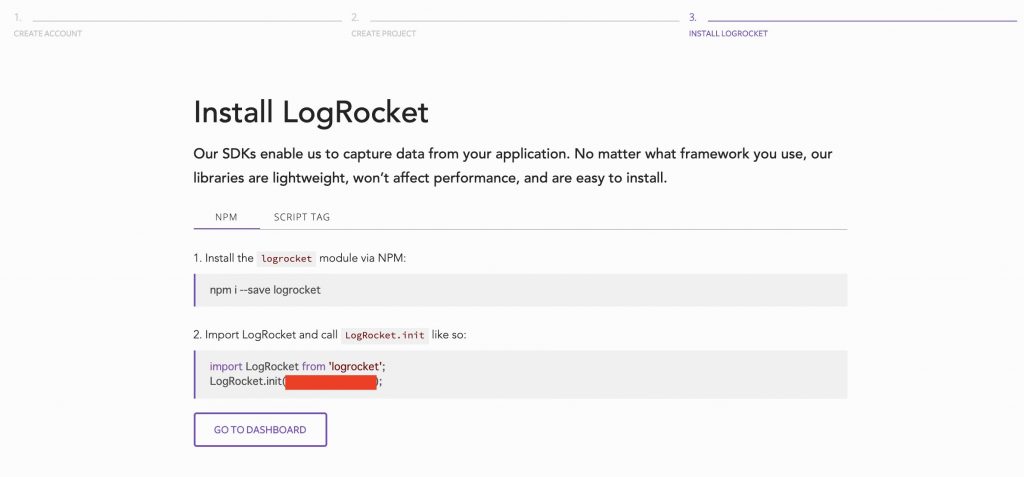1024x477 pixels.
Task: Open the NPM tab
Action: pyautogui.click(x=226, y=217)
